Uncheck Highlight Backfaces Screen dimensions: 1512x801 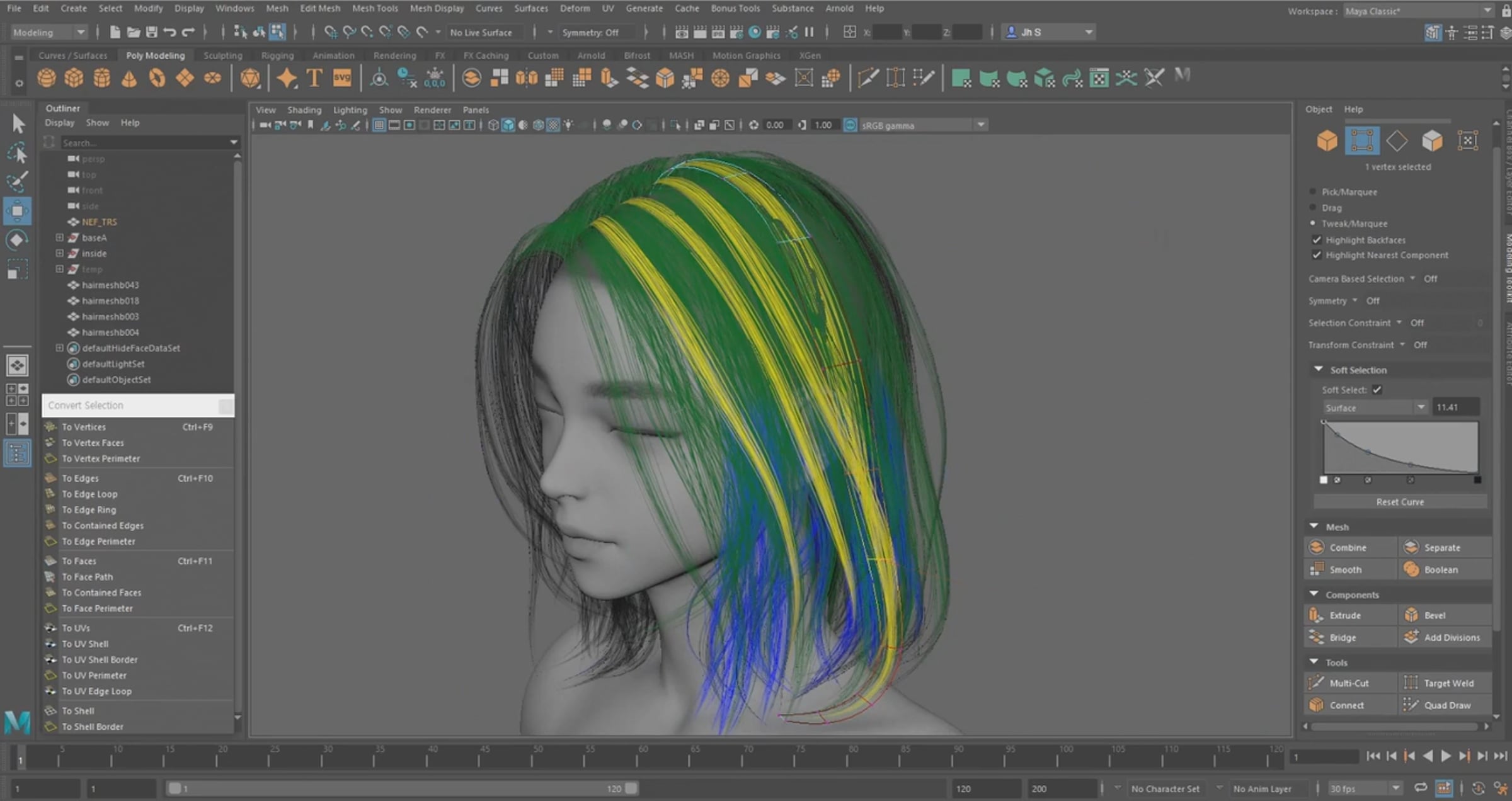(x=1317, y=240)
